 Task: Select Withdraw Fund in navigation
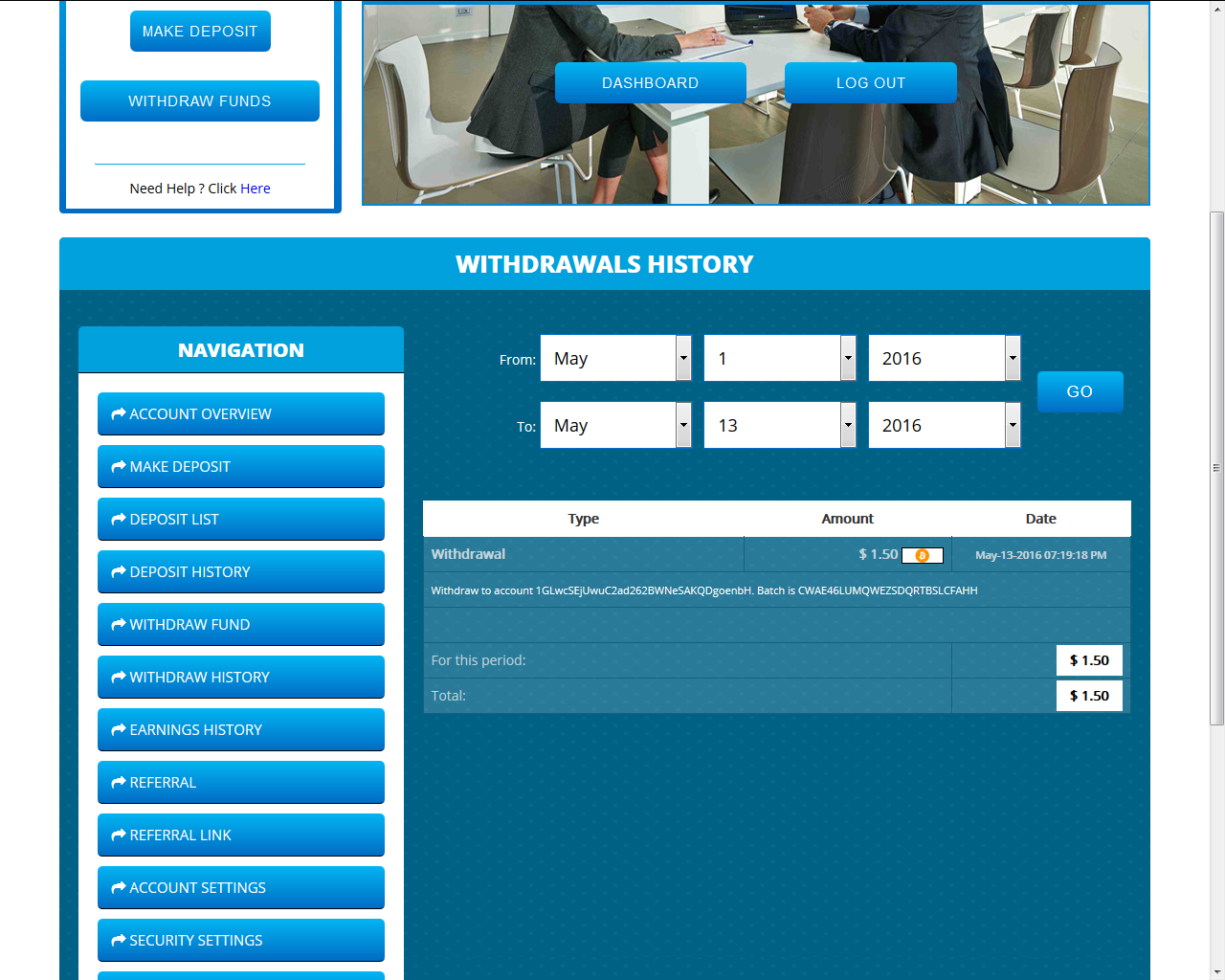241,625
